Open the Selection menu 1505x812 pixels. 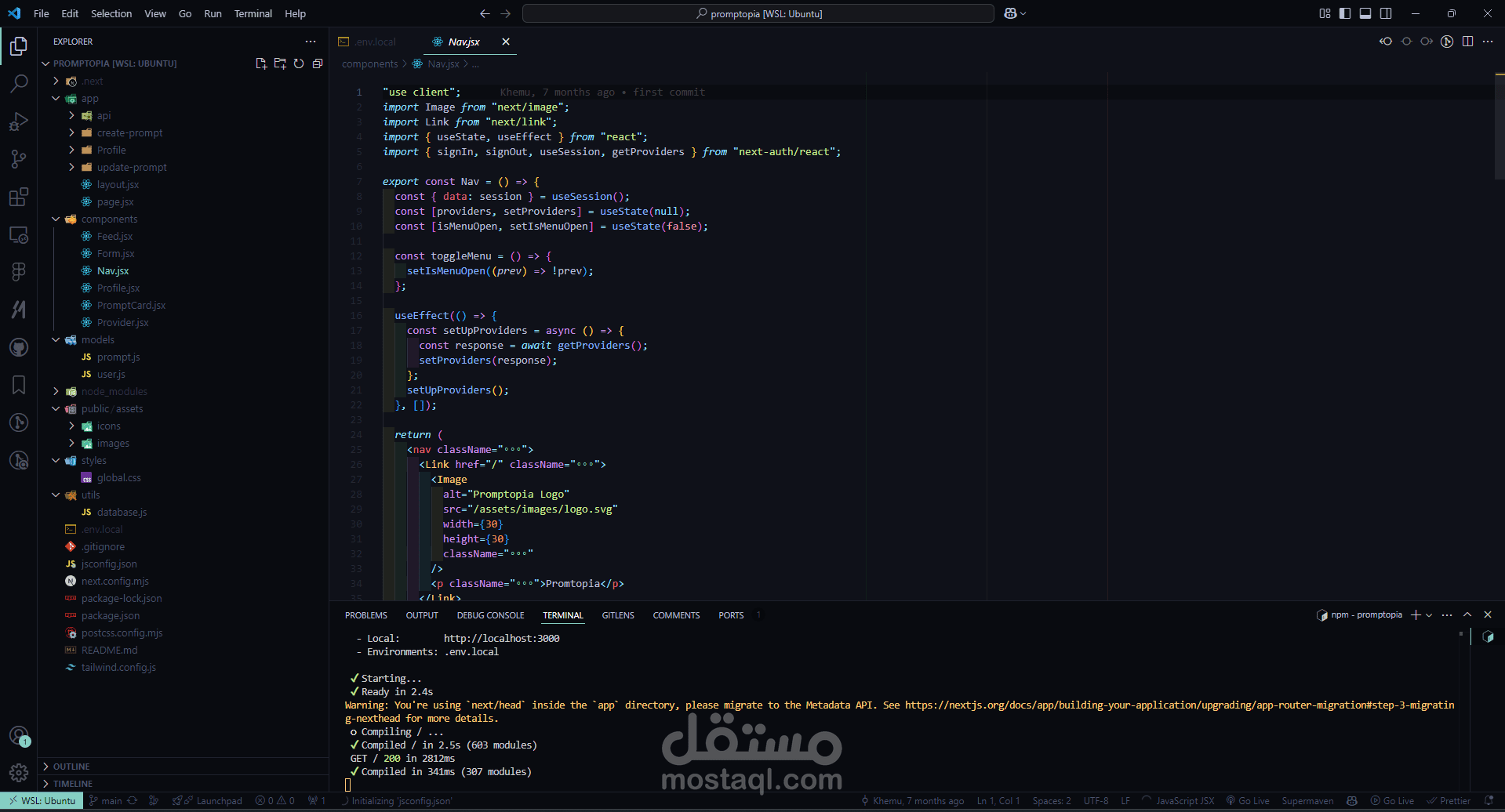click(111, 13)
